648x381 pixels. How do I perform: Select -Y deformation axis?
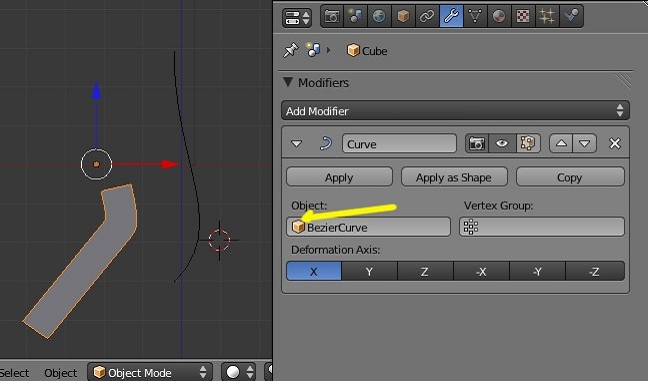click(x=537, y=271)
